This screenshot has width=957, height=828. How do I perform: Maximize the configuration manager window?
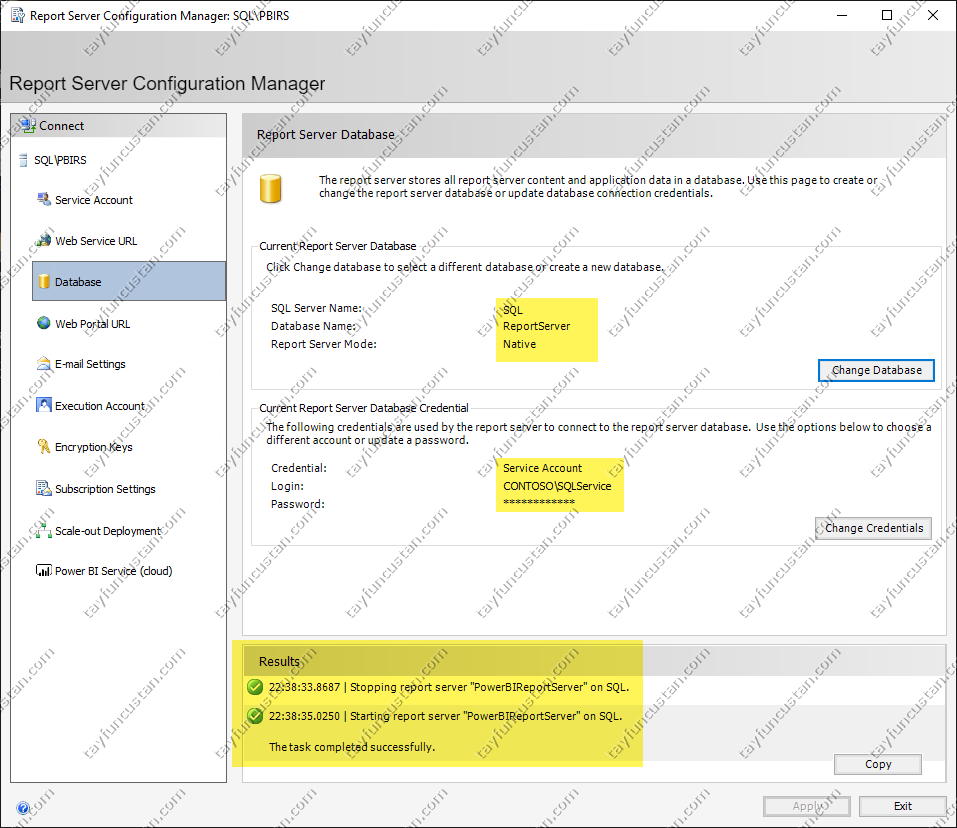click(887, 15)
